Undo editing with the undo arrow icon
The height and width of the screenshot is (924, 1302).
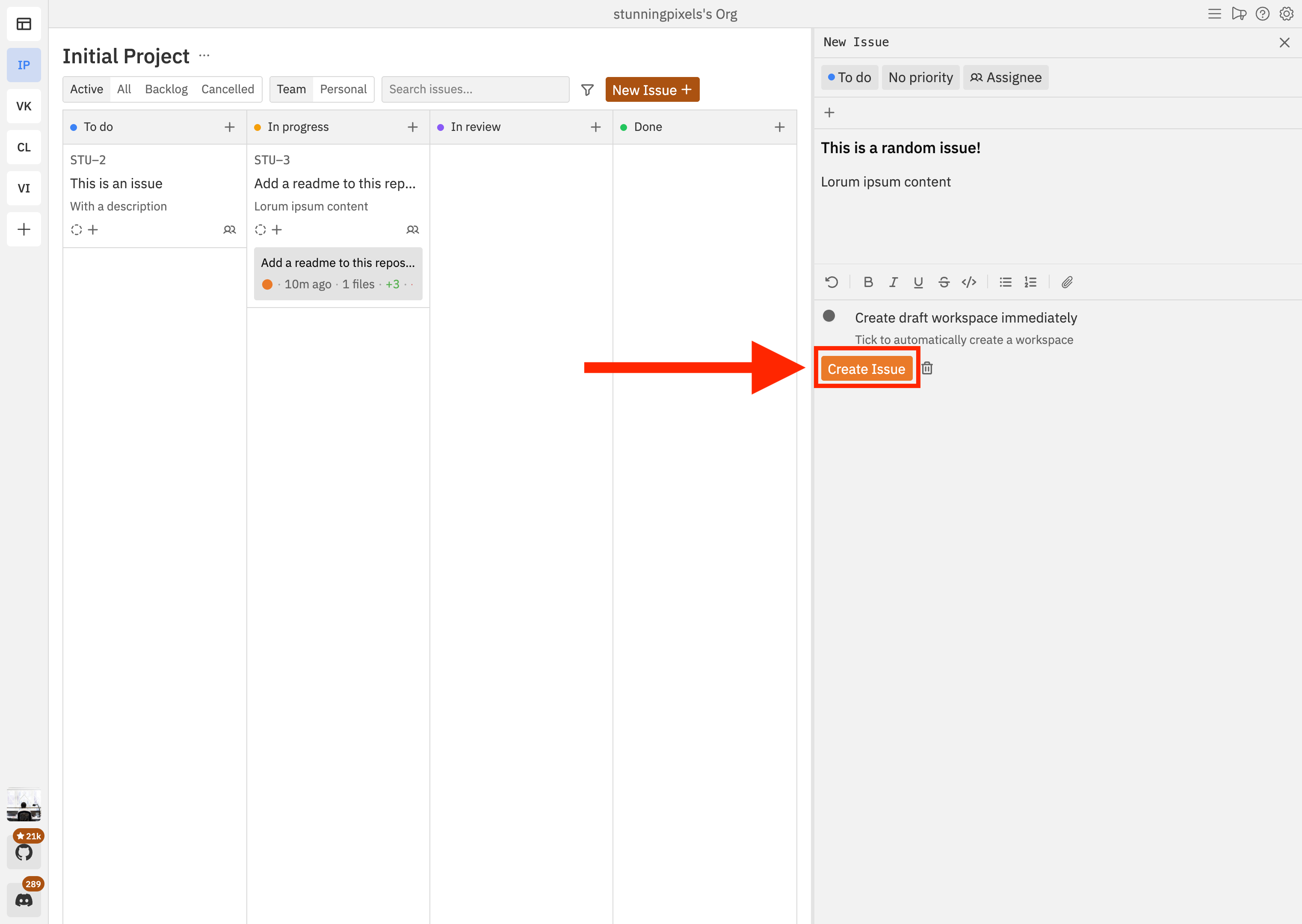pos(831,281)
